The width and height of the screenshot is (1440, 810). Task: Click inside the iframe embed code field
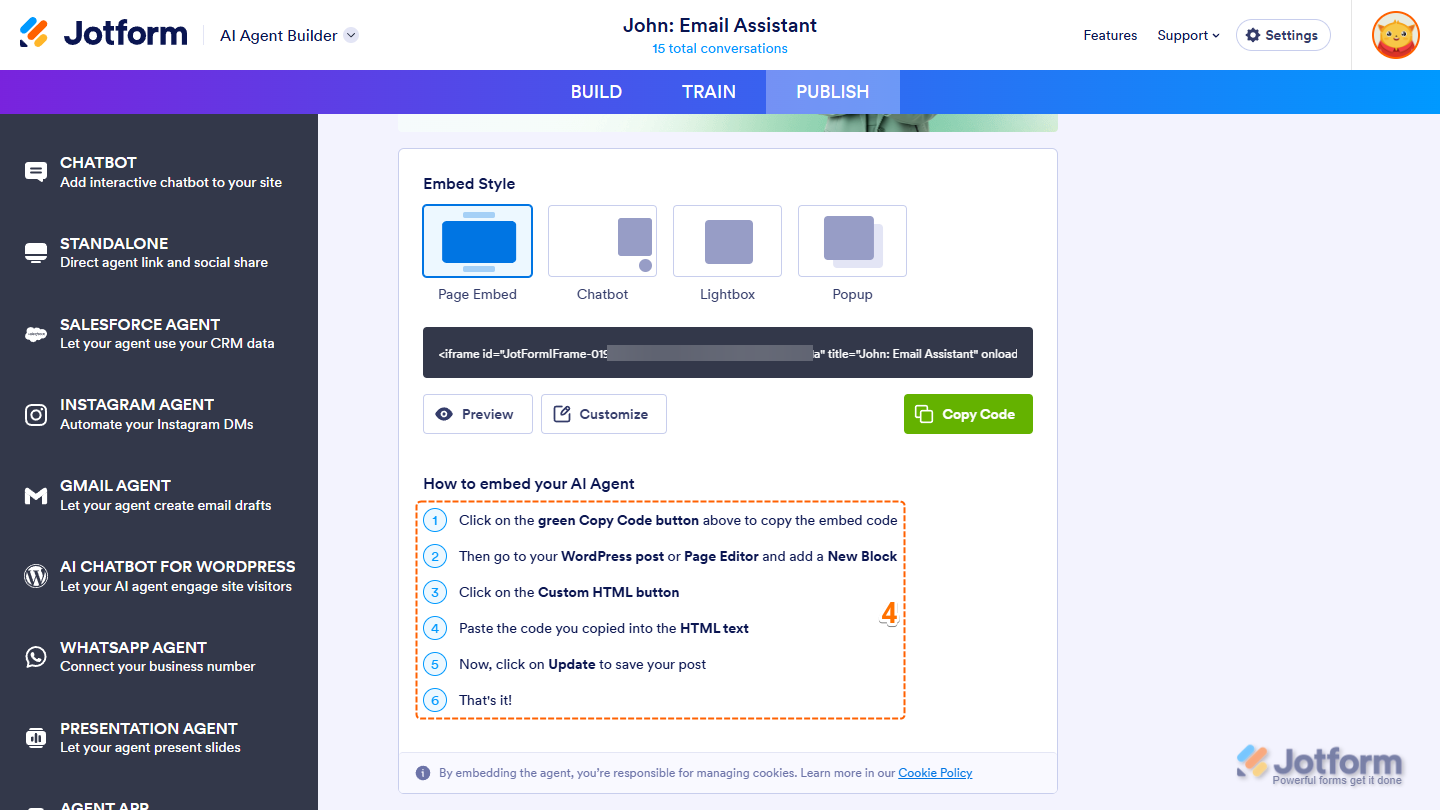pos(727,352)
